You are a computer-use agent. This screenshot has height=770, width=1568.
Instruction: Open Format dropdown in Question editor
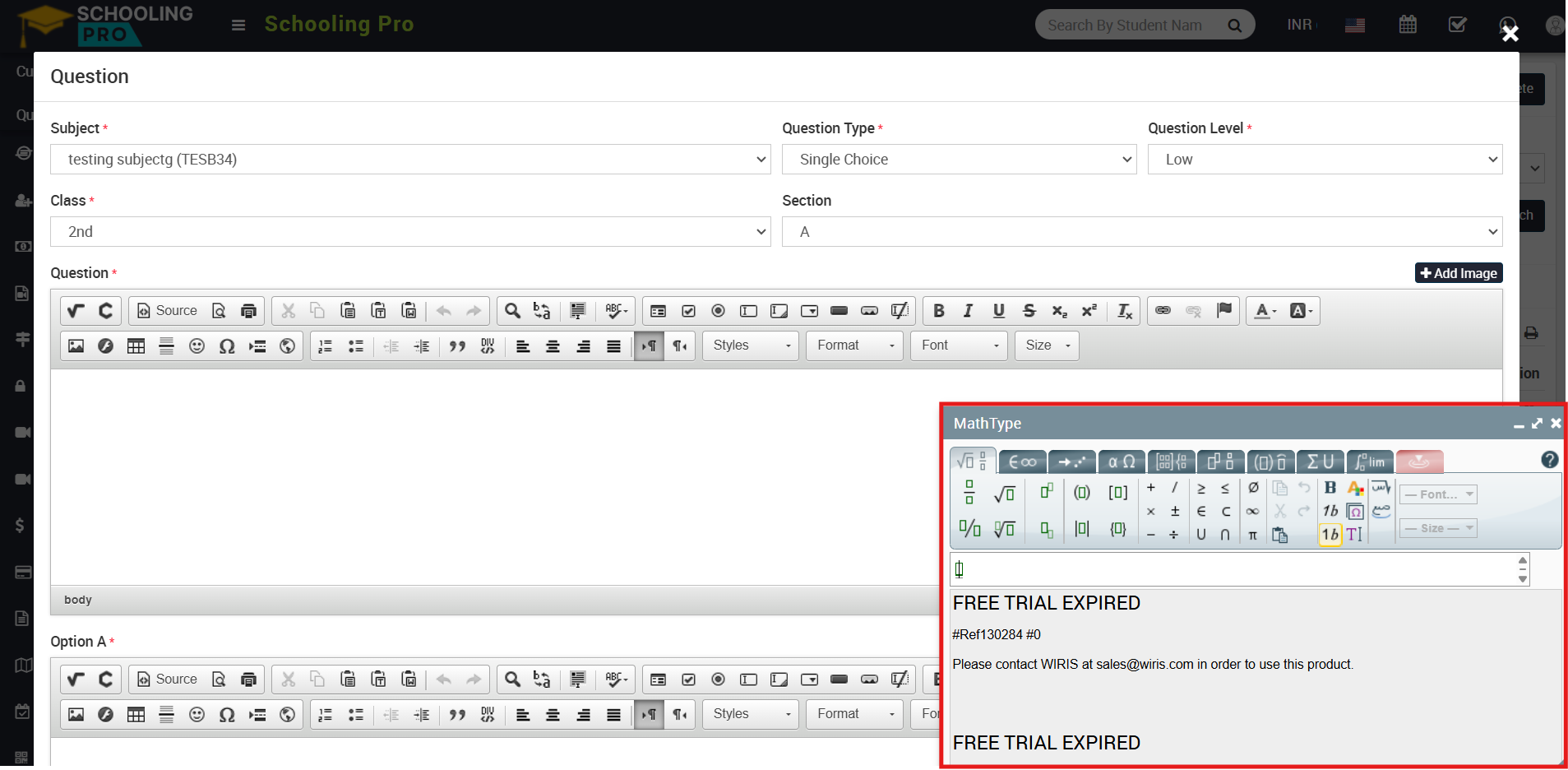click(x=855, y=346)
